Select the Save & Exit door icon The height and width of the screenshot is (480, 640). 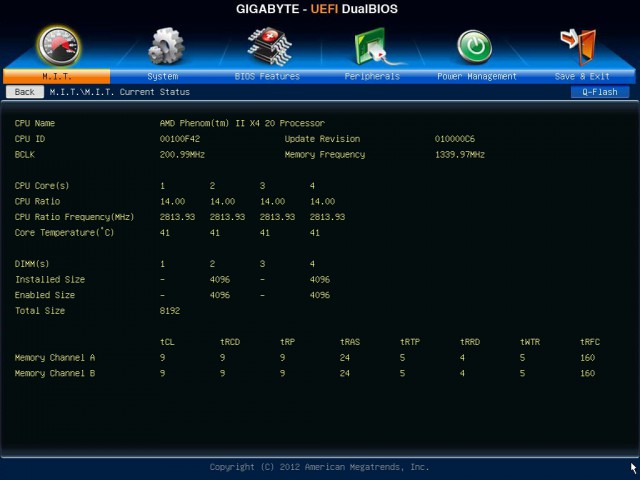pyautogui.click(x=579, y=47)
